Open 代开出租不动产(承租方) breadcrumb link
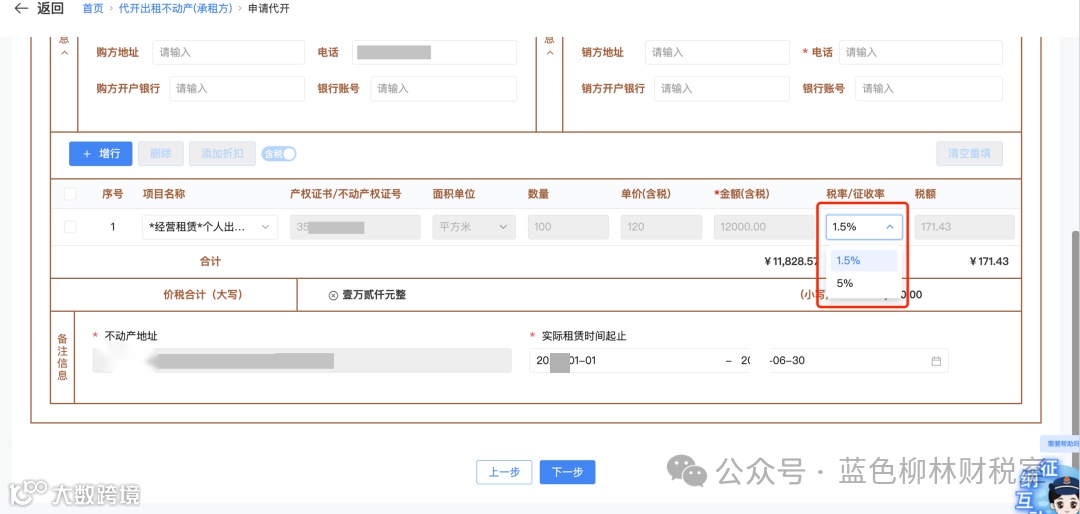The image size is (1080, 514). pos(177,9)
